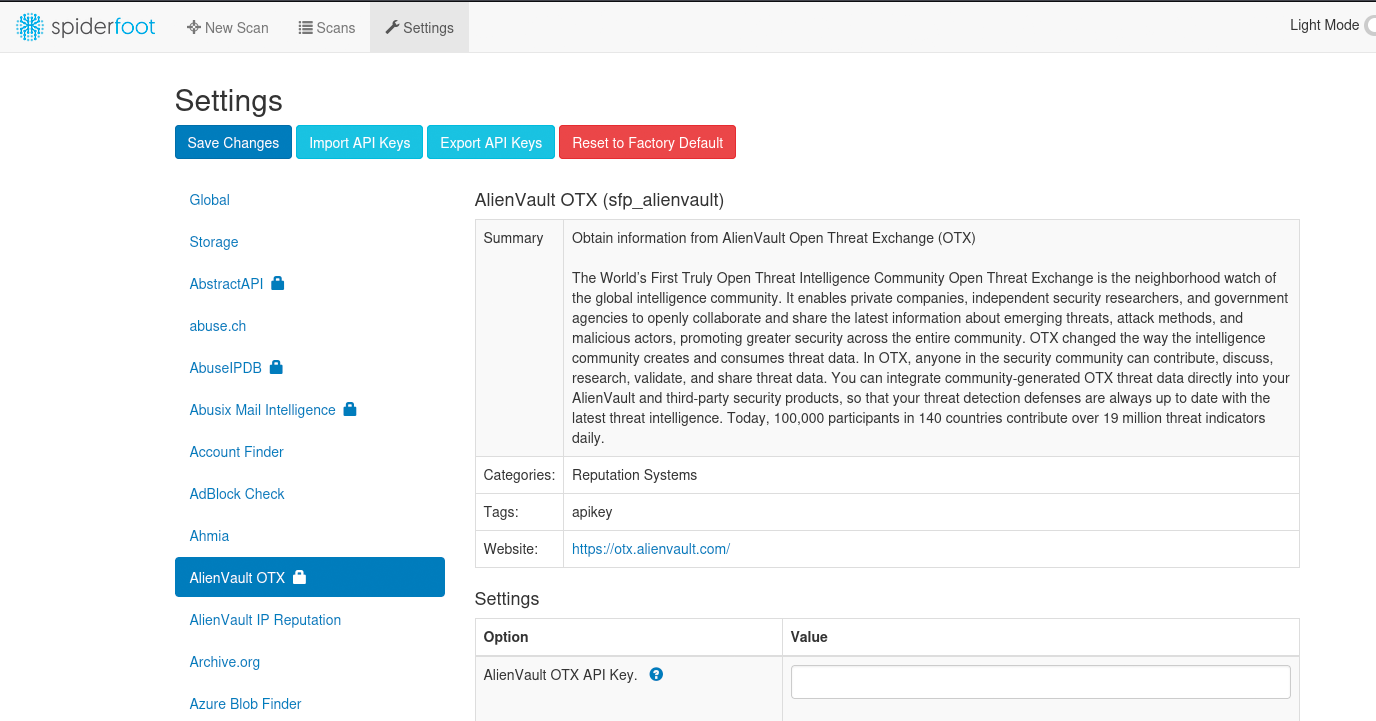Image resolution: width=1376 pixels, height=721 pixels.
Task: Open the New Scan tab
Action: 228,27
